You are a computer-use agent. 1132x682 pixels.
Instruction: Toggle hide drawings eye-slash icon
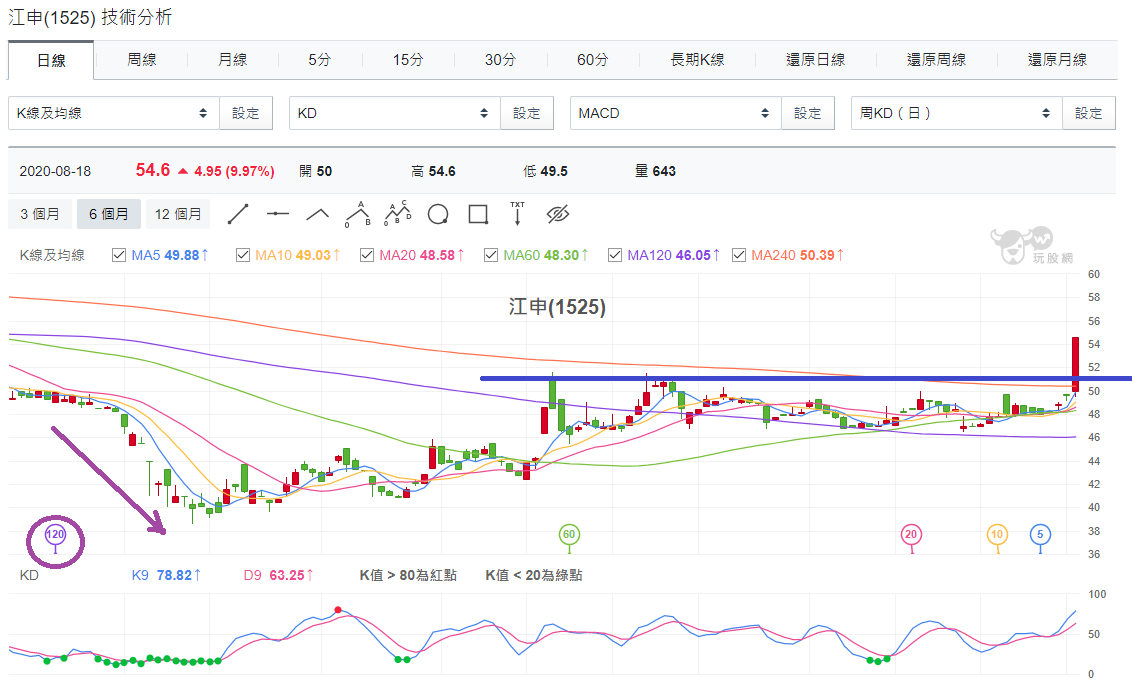pyautogui.click(x=558, y=214)
